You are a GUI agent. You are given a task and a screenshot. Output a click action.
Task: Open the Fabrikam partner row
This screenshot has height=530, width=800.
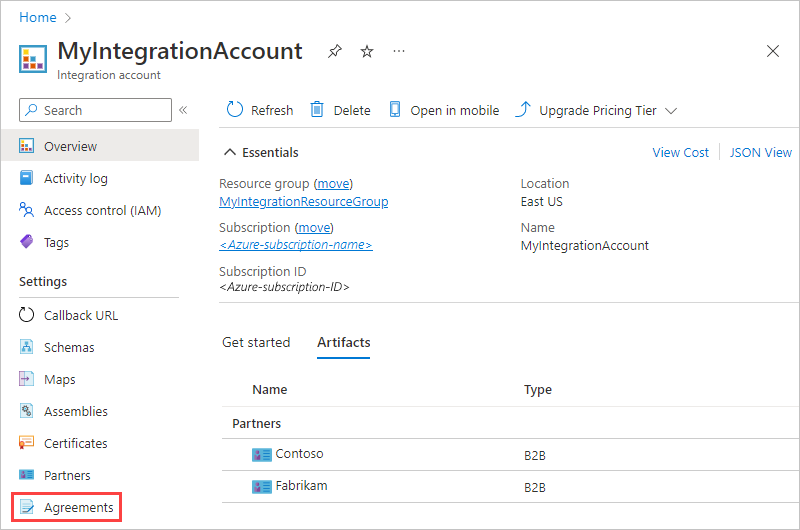tap(301, 486)
